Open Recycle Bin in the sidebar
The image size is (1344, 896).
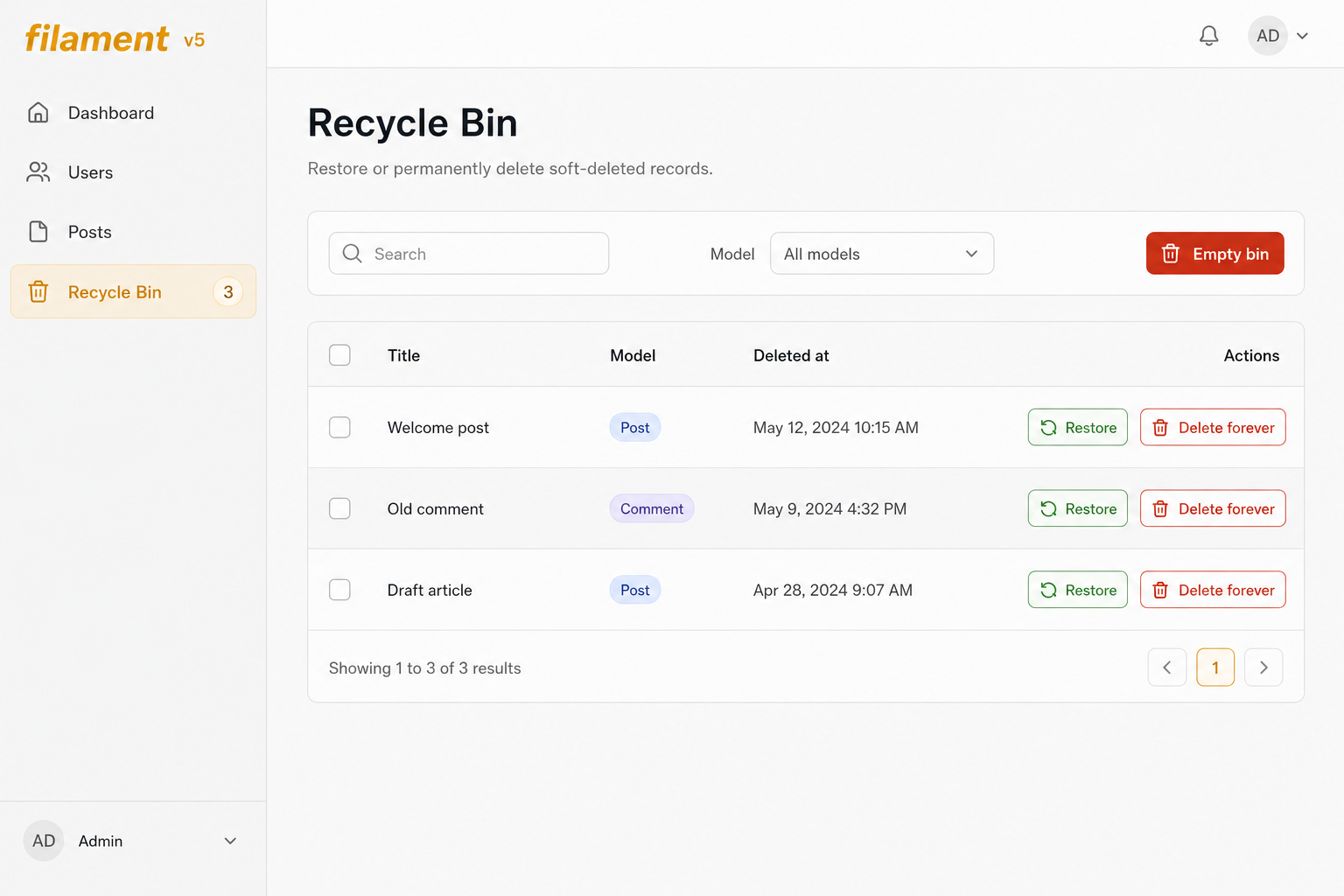pyautogui.click(x=133, y=291)
